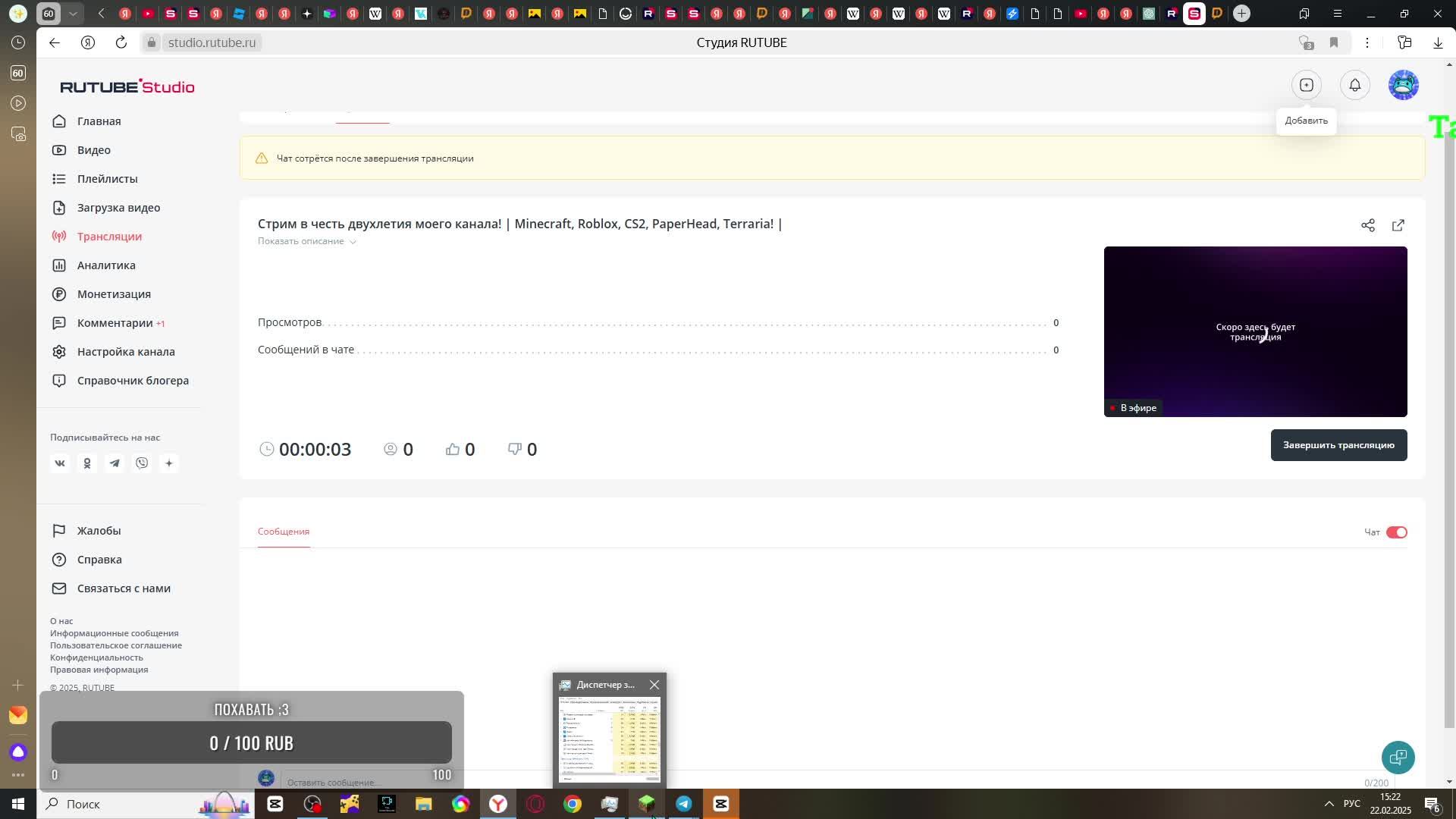Click the Add (Добавить) plus icon
Screen dimensions: 1456x819
pos(1306,85)
